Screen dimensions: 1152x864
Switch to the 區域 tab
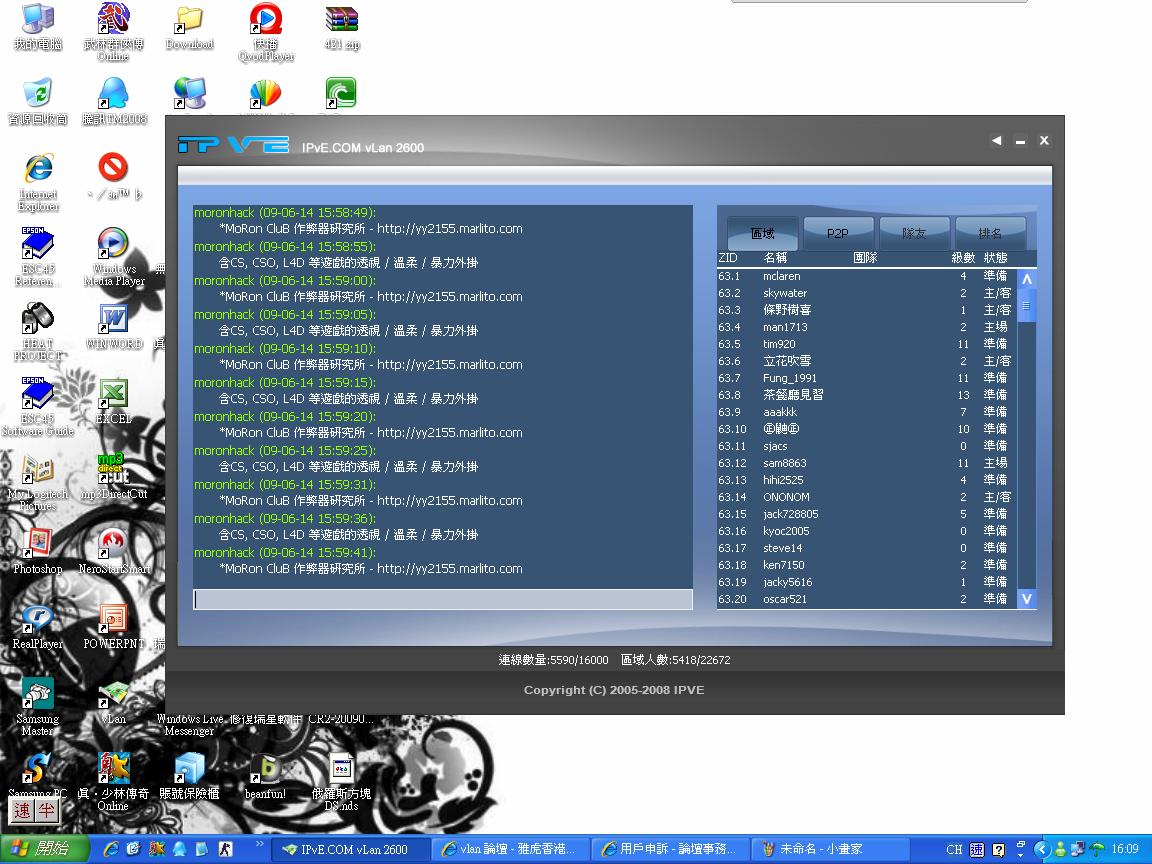tap(762, 233)
